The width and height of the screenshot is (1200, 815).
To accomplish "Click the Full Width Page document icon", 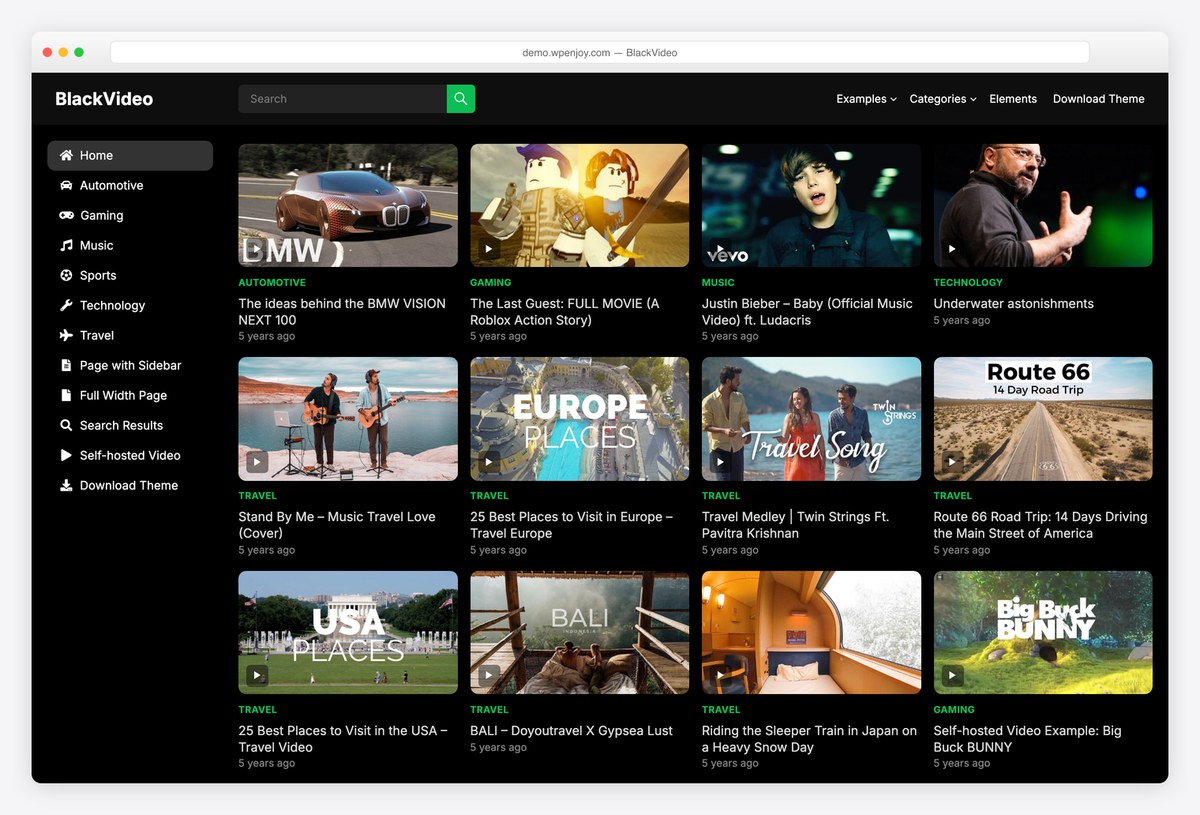I will [x=66, y=395].
